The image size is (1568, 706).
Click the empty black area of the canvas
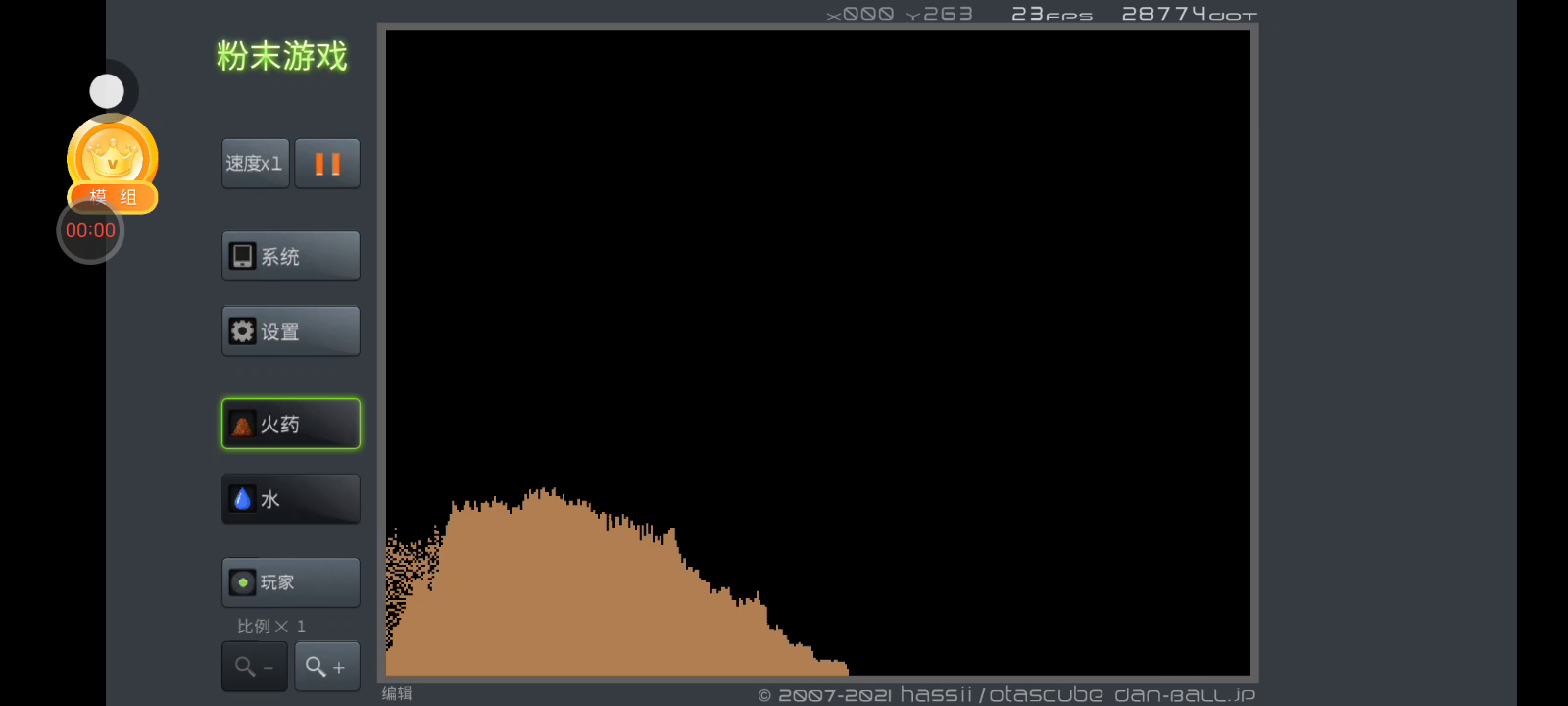click(818, 245)
